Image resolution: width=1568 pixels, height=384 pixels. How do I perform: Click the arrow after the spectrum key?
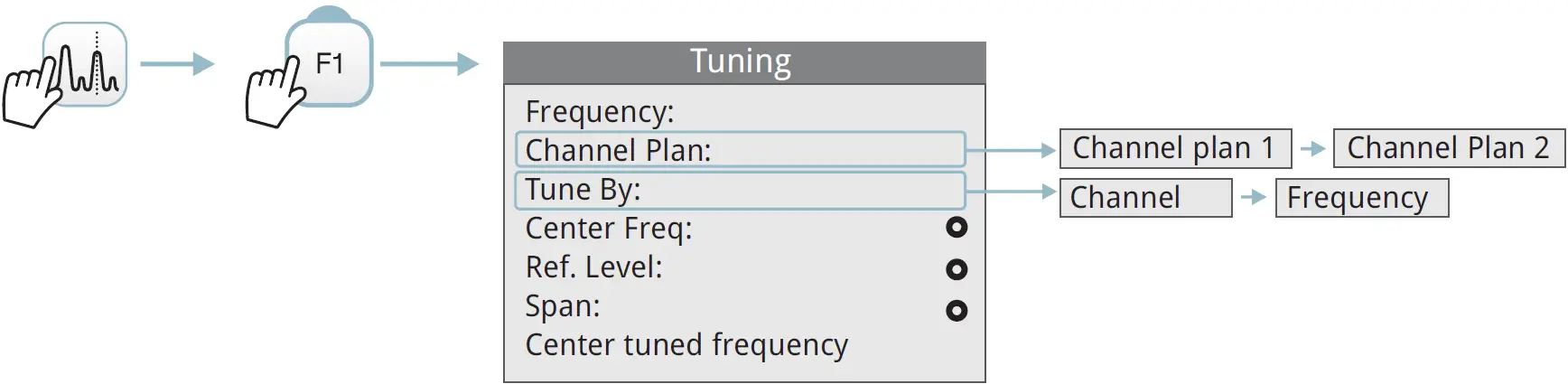pyautogui.click(x=177, y=64)
